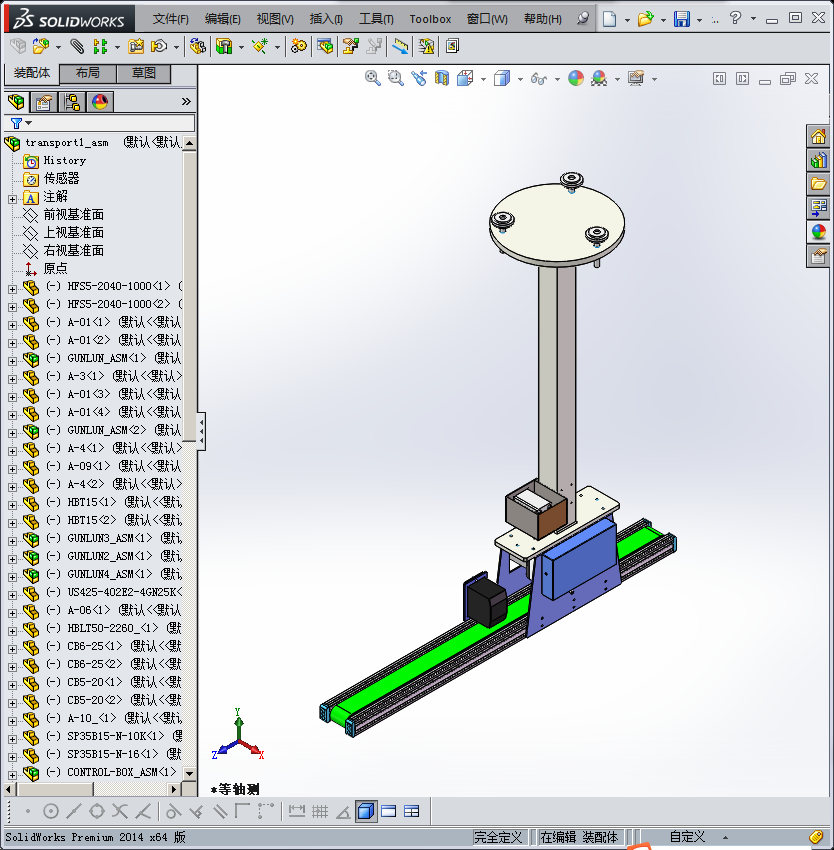Click the New document icon
The image size is (834, 850).
610,19
